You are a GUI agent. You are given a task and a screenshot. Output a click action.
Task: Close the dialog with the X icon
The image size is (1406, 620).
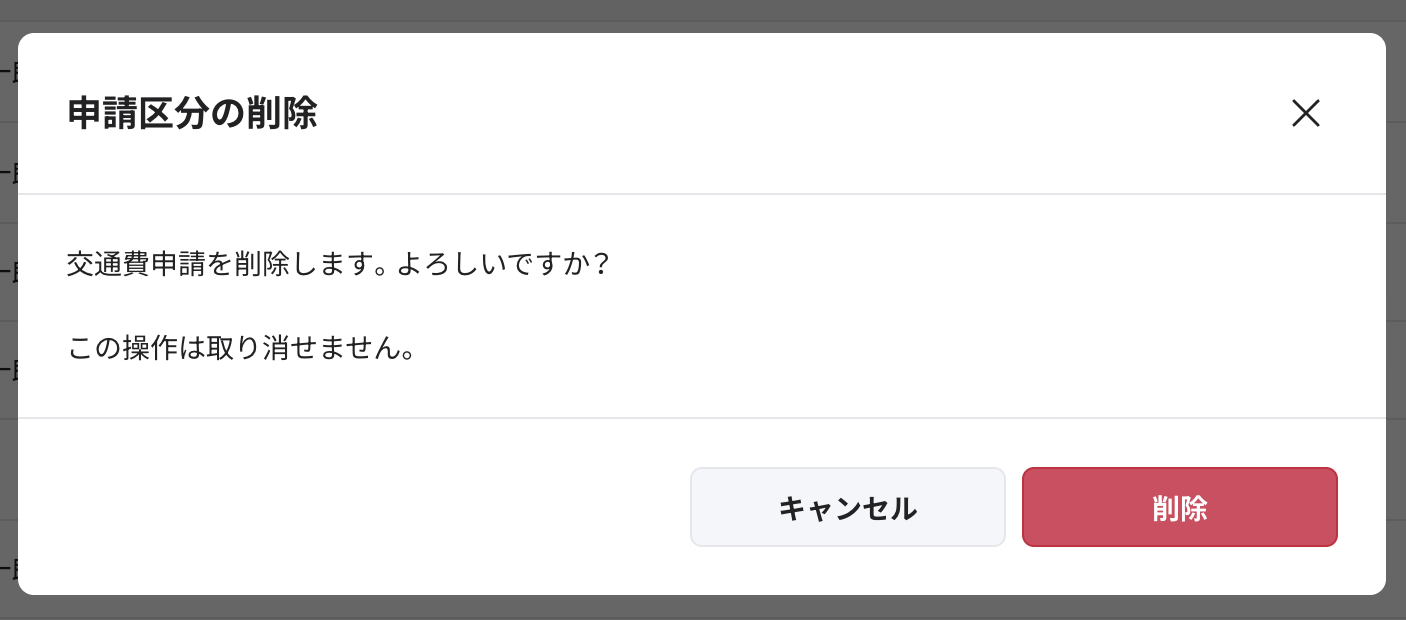click(x=1305, y=114)
